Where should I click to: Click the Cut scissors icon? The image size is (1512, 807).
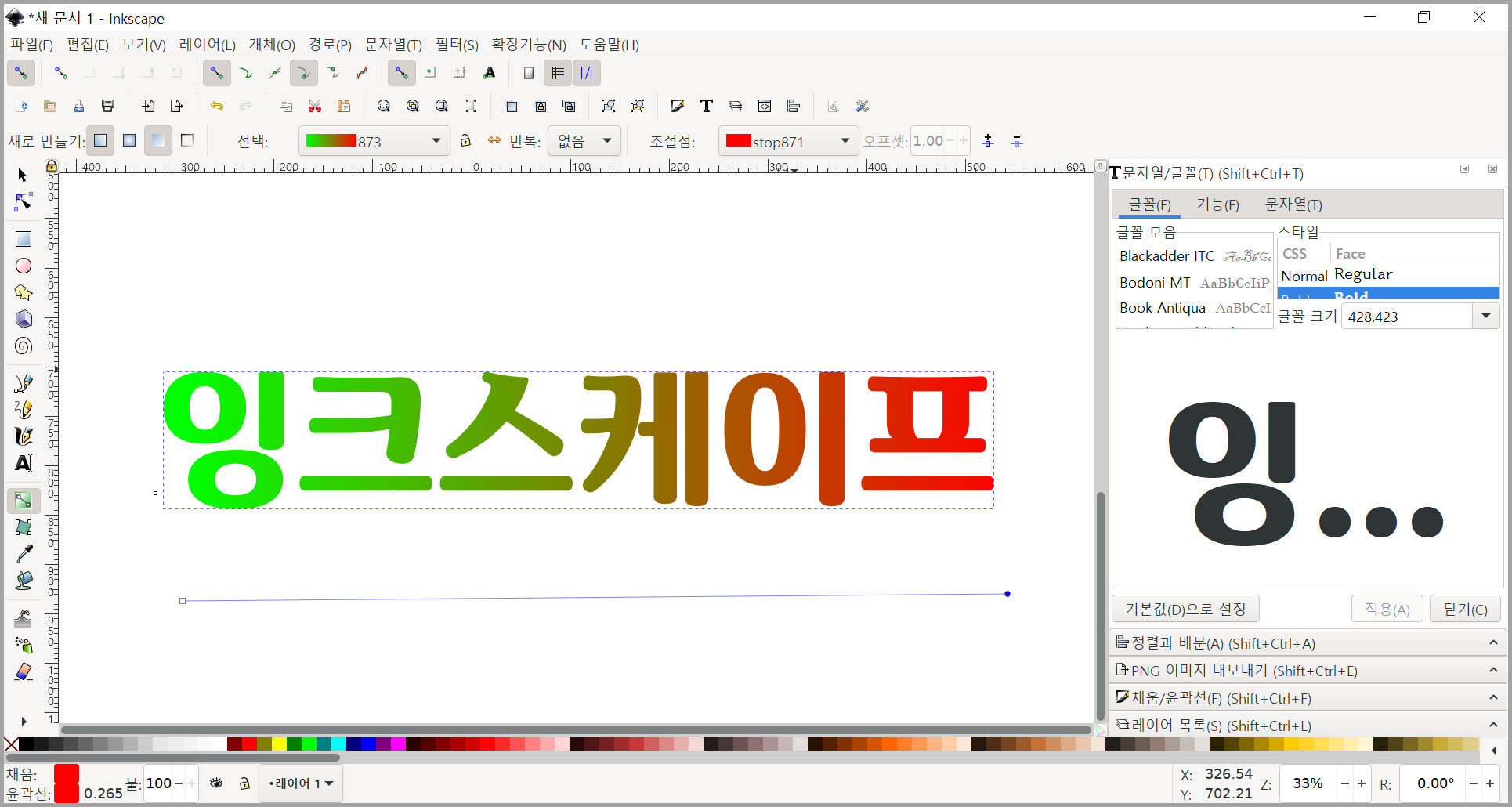pyautogui.click(x=315, y=106)
